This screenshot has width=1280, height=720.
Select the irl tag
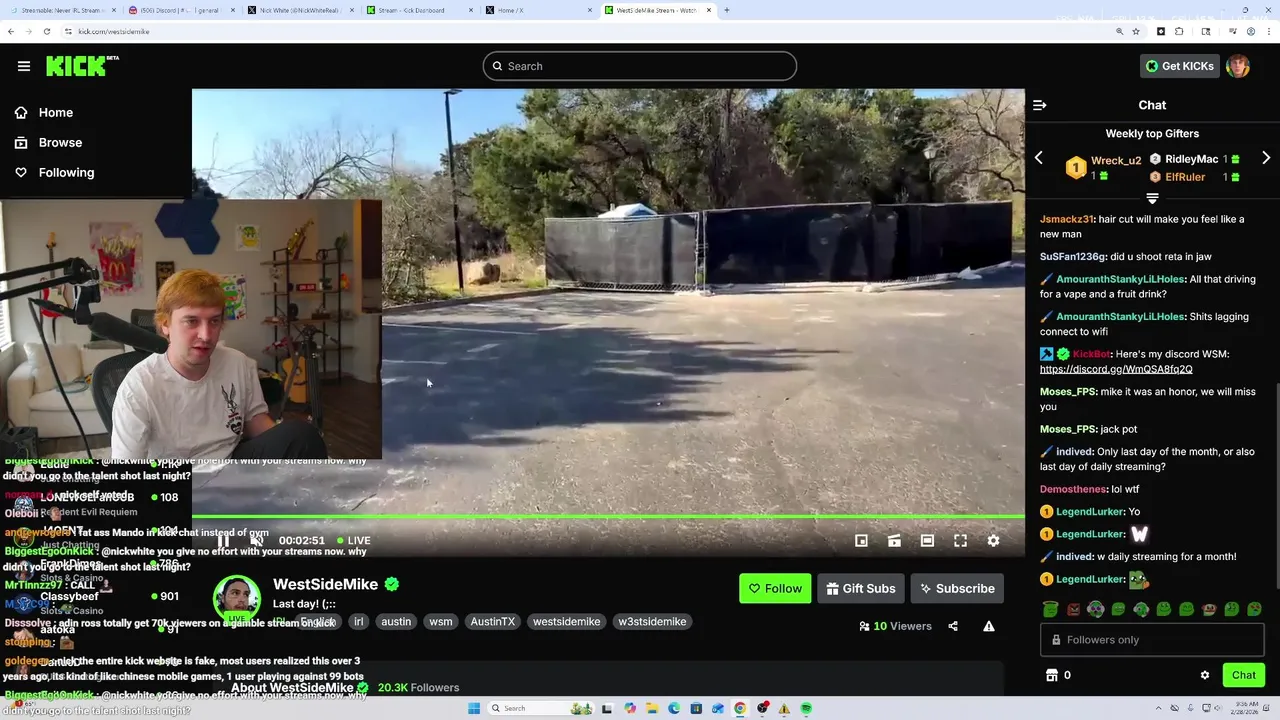click(x=358, y=622)
